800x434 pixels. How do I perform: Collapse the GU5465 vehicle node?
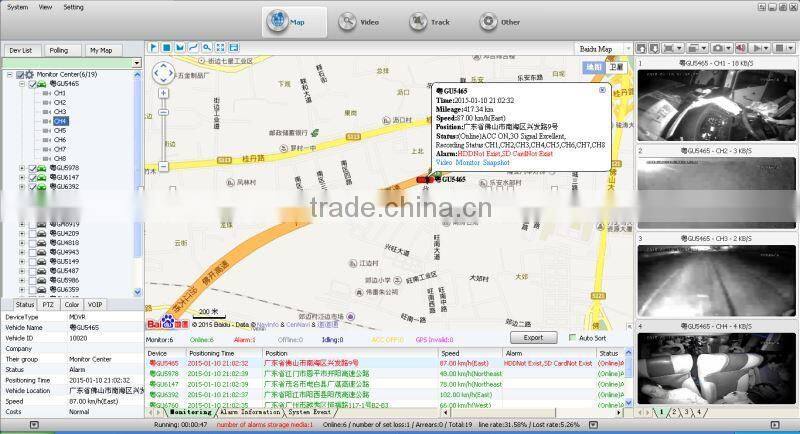(22, 84)
